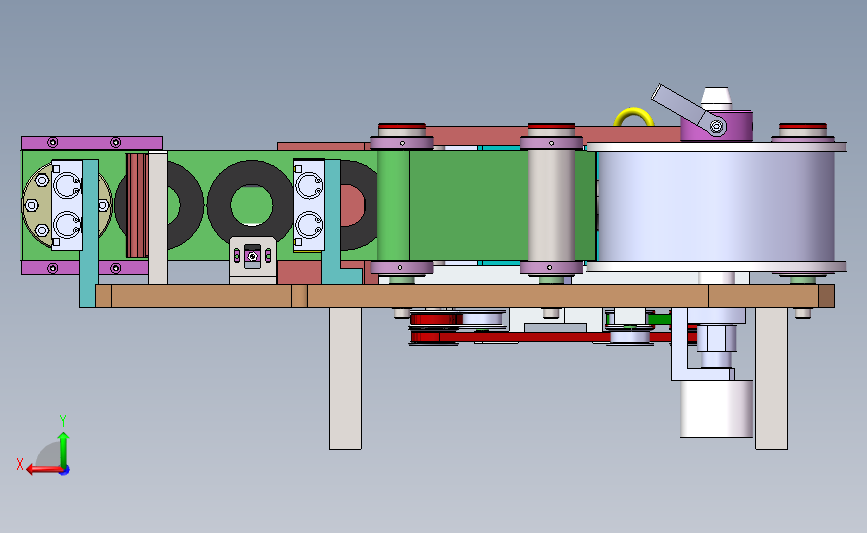Click the blue Z axis dot of triad
867x533 pixels.
pos(65,470)
